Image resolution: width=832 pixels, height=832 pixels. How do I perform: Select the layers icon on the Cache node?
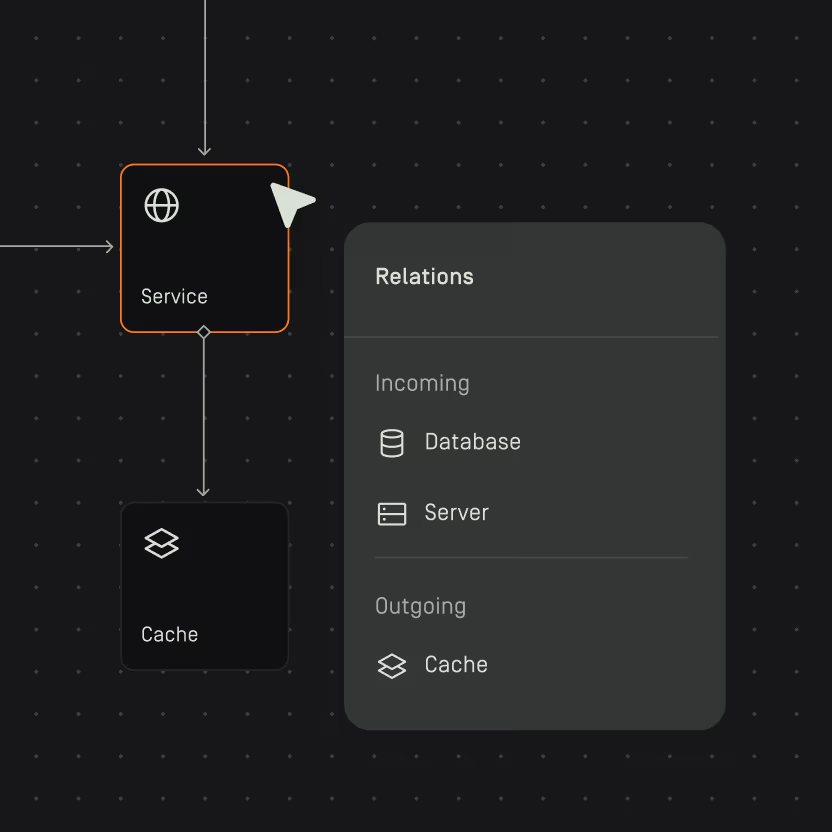162,543
